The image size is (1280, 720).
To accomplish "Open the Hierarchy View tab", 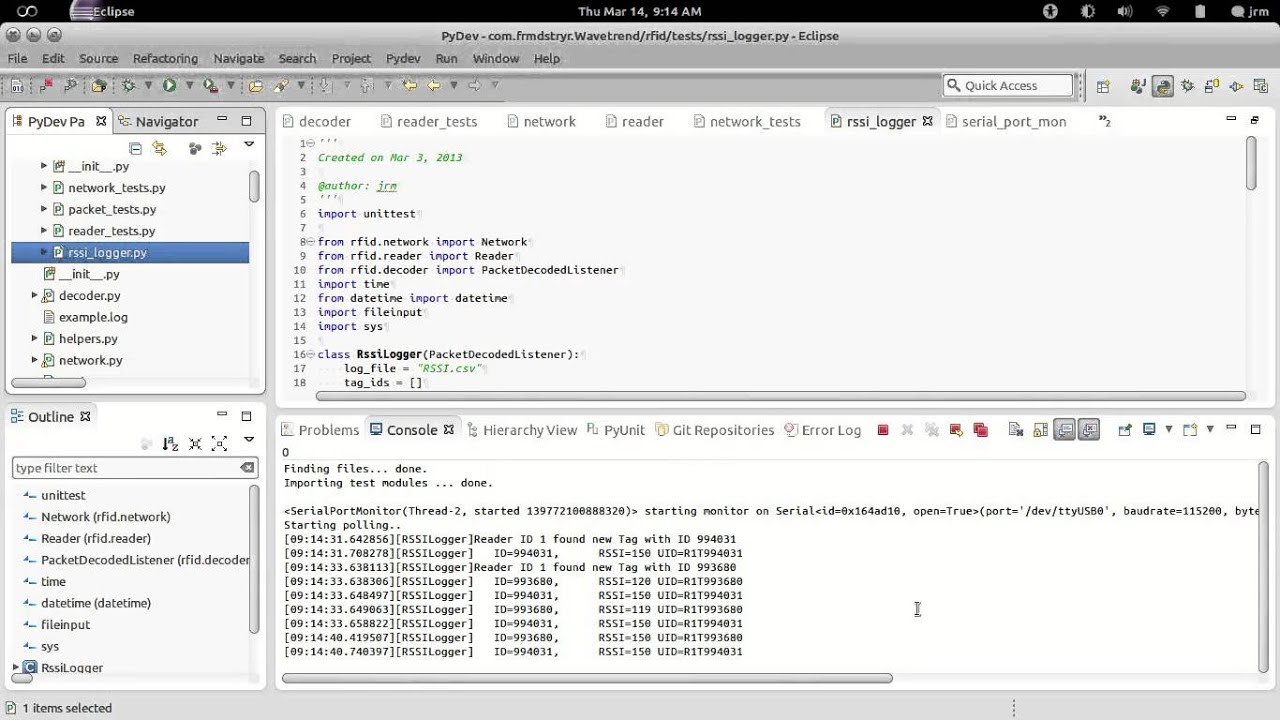I will click(x=521, y=430).
